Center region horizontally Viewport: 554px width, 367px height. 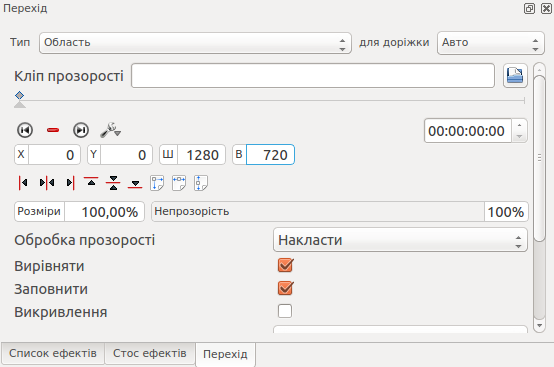47,183
